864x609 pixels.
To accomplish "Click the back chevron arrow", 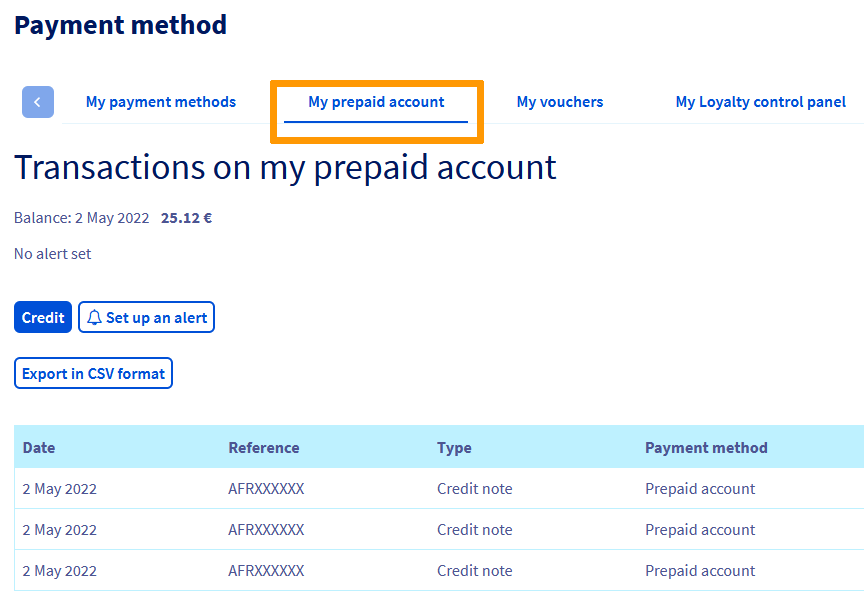I will [x=37, y=102].
